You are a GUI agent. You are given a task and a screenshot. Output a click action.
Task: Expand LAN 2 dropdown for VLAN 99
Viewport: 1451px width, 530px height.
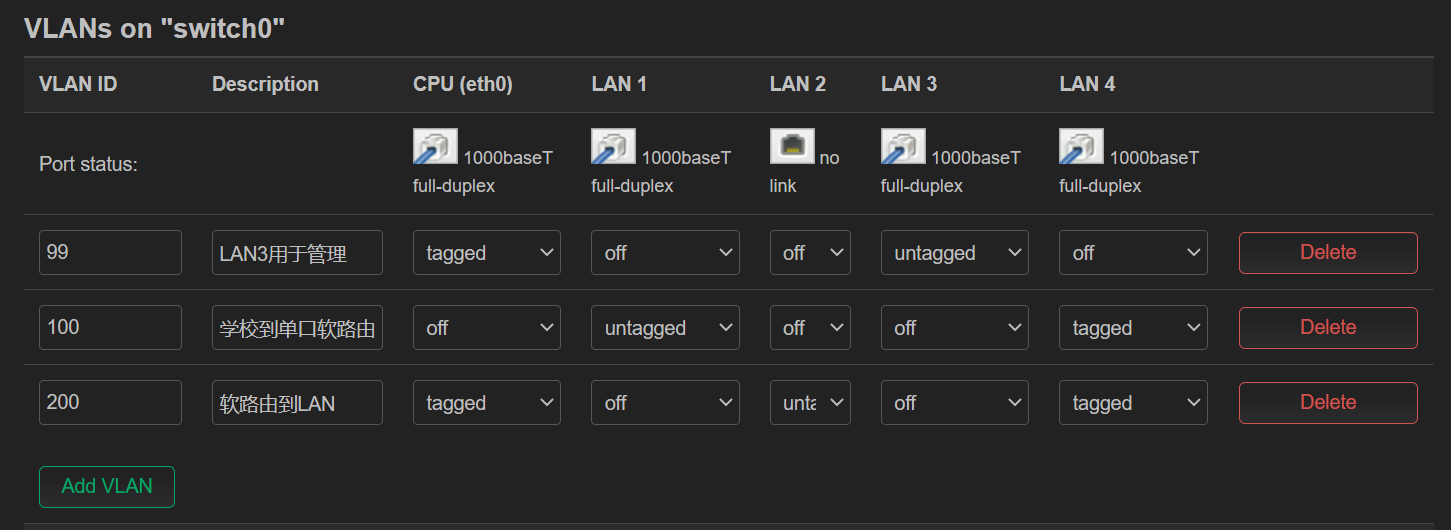click(810, 253)
